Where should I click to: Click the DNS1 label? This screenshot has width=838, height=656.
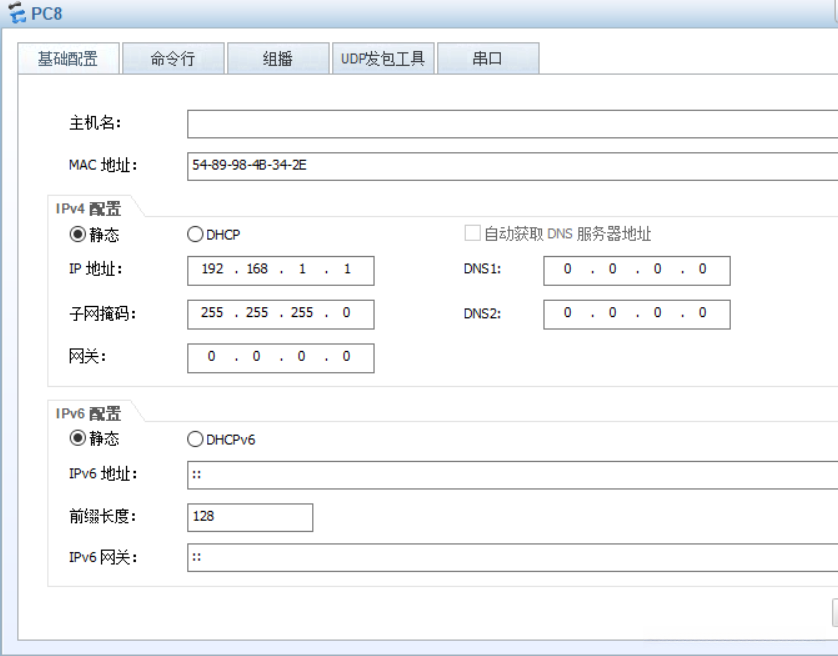(482, 269)
